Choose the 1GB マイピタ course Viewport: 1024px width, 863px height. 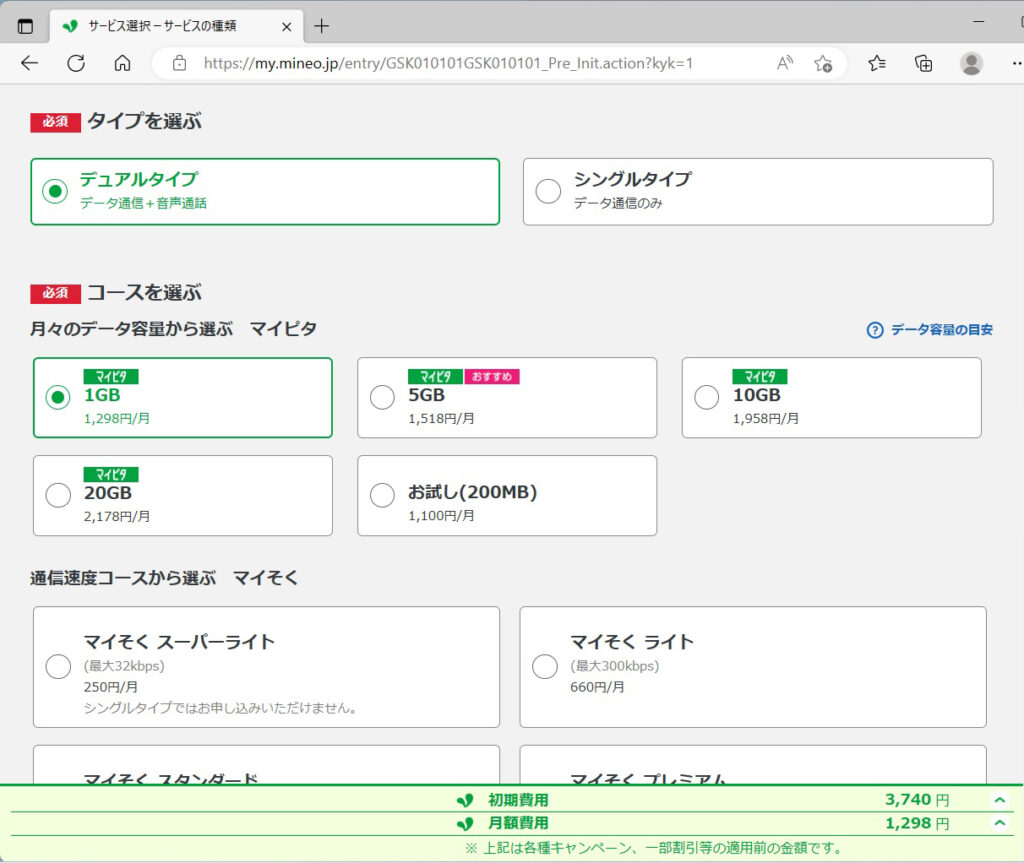(183, 397)
